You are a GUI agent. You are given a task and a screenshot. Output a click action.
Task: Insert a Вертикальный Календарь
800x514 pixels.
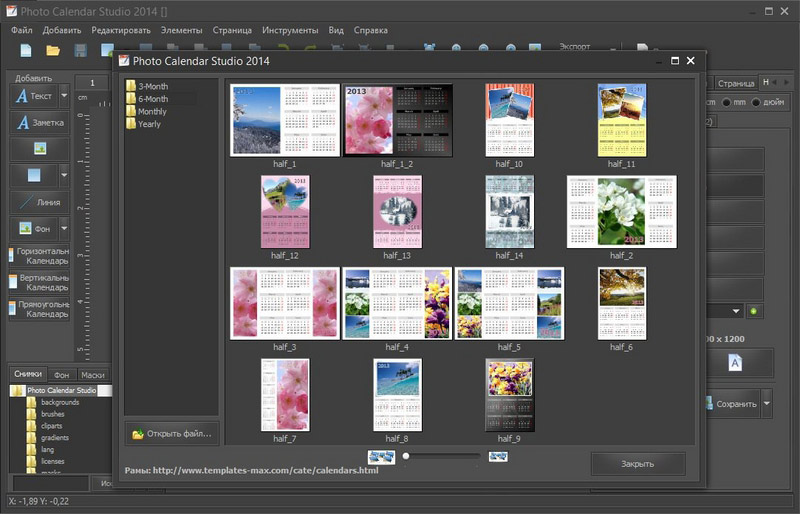point(39,282)
